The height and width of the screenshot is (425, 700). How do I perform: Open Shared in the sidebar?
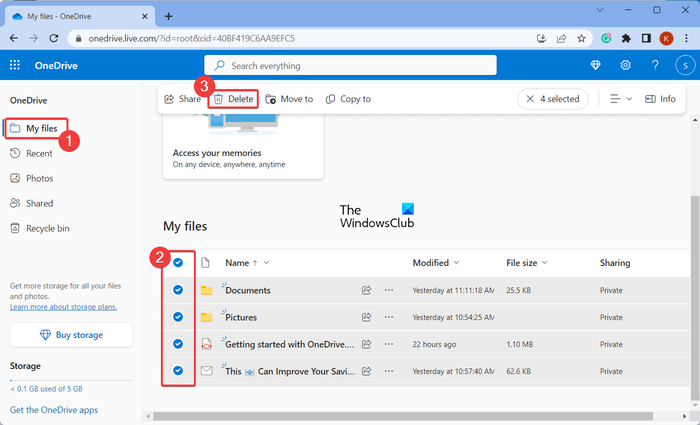click(32, 204)
